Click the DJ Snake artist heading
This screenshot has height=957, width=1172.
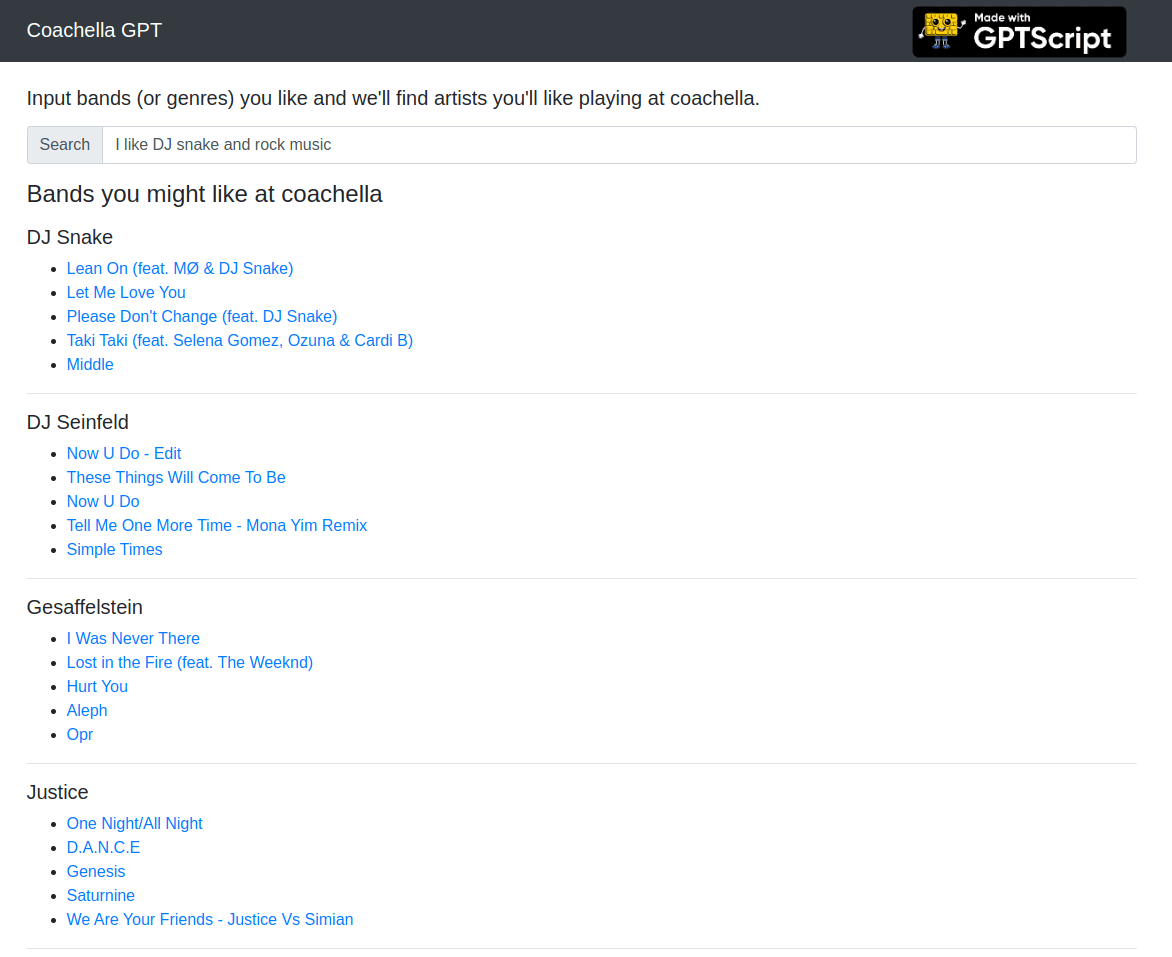(70, 237)
